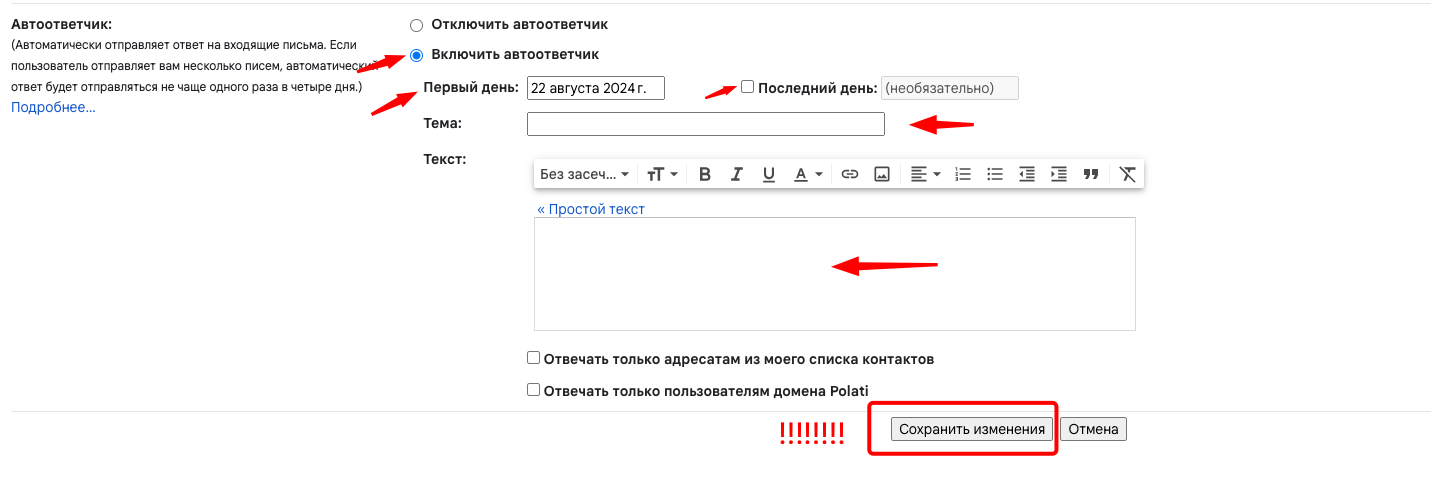The width and height of the screenshot is (1431, 483).
Task: Open the Подробнее… link
Action: pyautogui.click(x=53, y=107)
